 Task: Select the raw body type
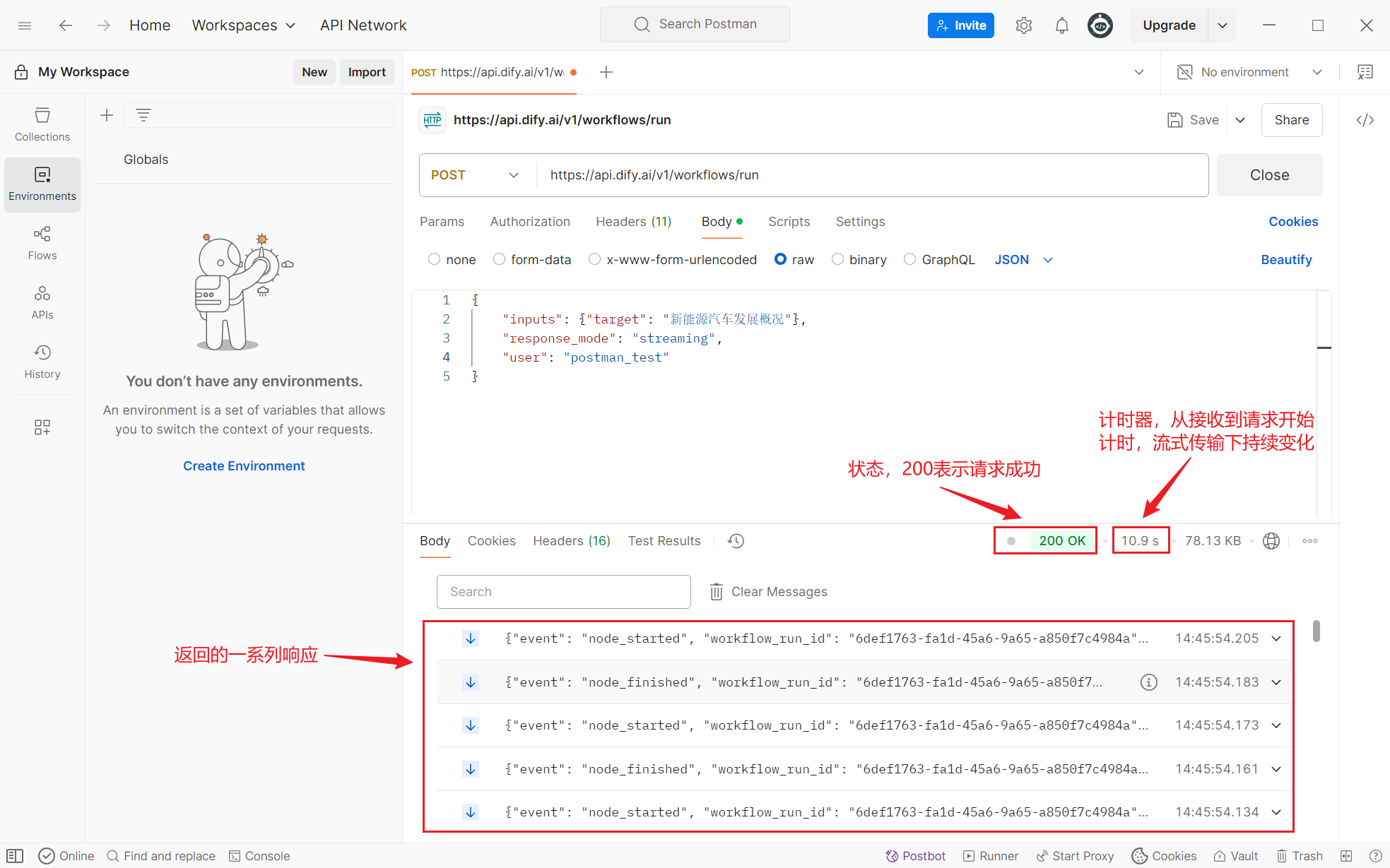pyautogui.click(x=780, y=259)
